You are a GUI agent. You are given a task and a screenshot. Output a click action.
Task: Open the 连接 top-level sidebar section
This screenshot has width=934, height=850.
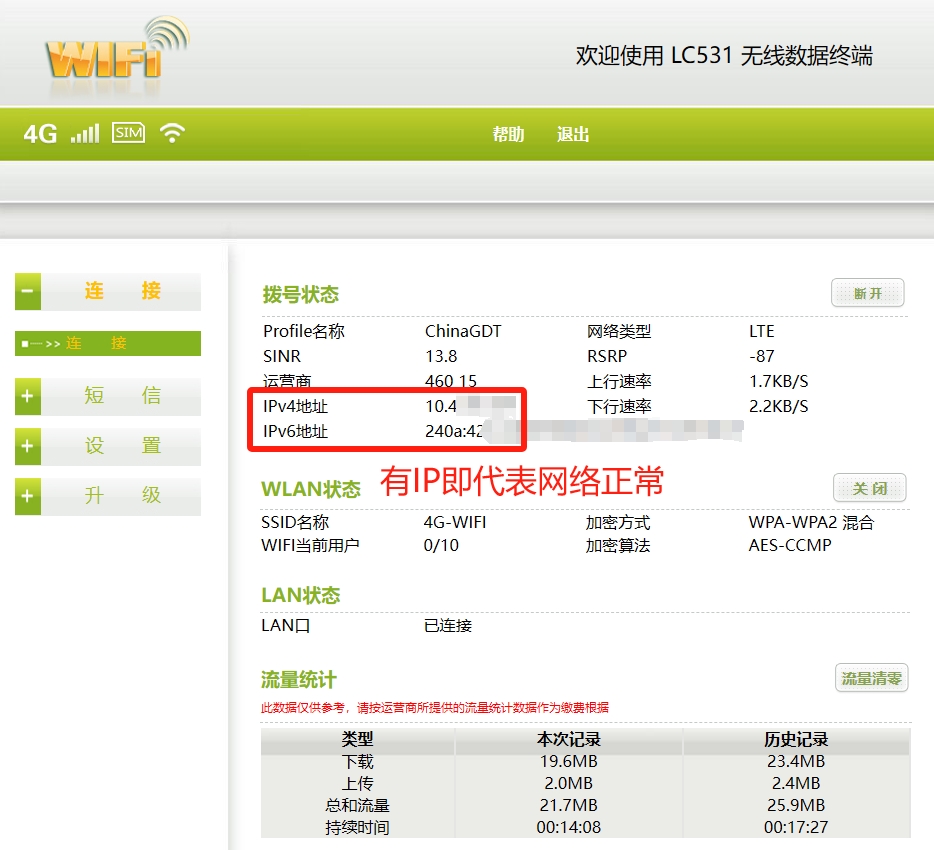pos(122,291)
